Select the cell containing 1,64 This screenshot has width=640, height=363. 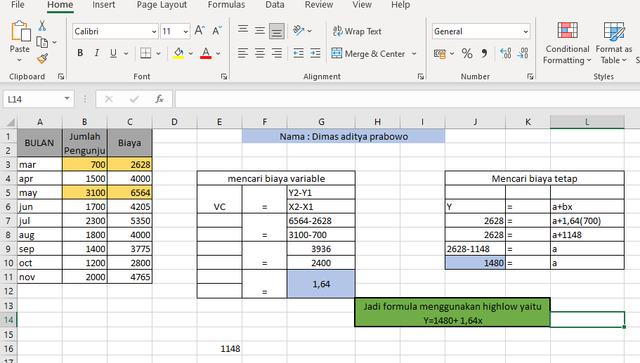point(321,284)
